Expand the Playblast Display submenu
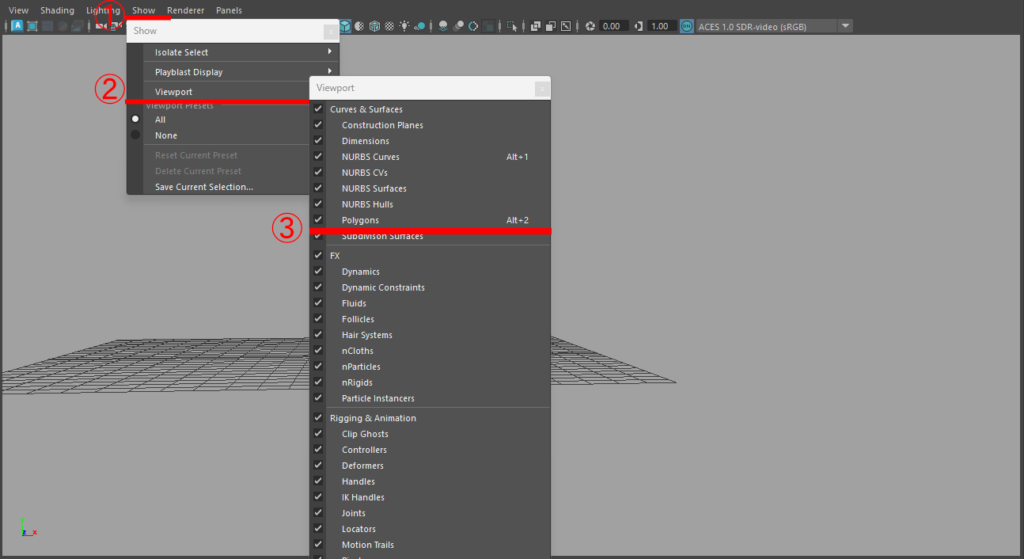 pos(232,72)
